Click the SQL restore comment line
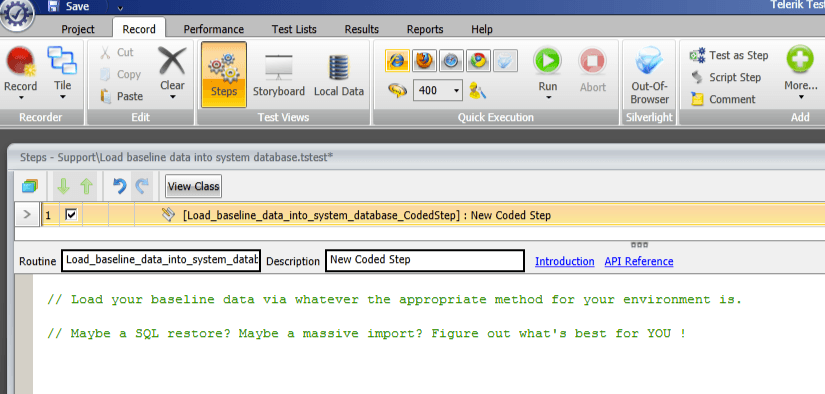The height and width of the screenshot is (394, 825). (366, 334)
